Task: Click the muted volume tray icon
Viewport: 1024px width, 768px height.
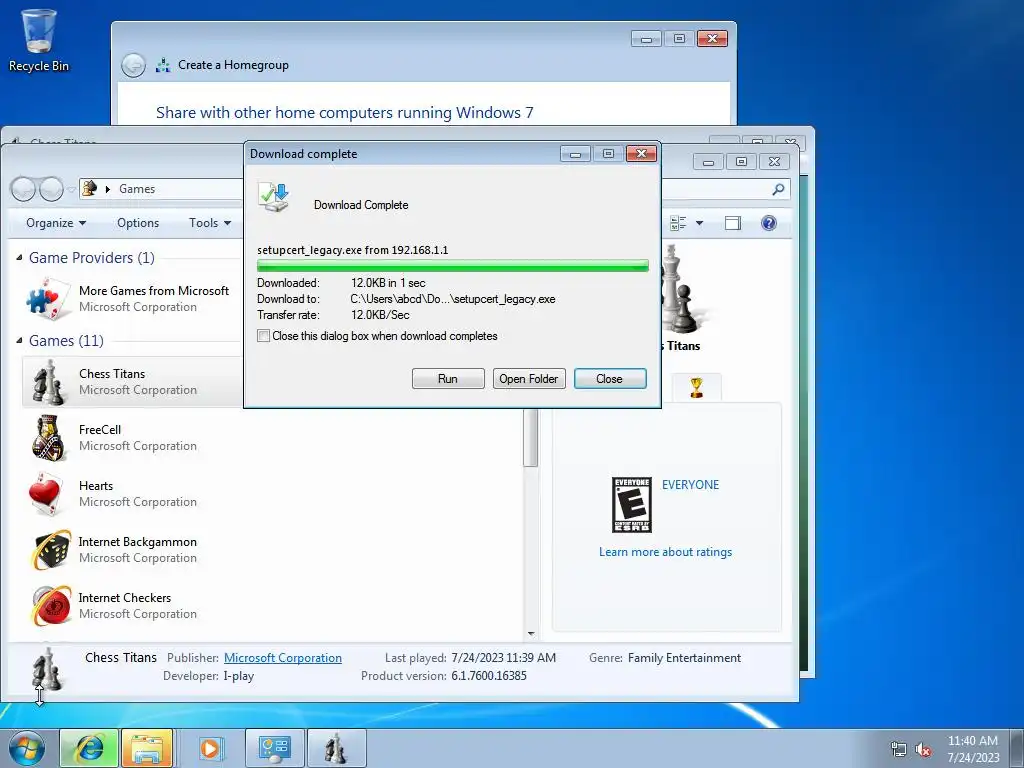Action: pos(923,749)
